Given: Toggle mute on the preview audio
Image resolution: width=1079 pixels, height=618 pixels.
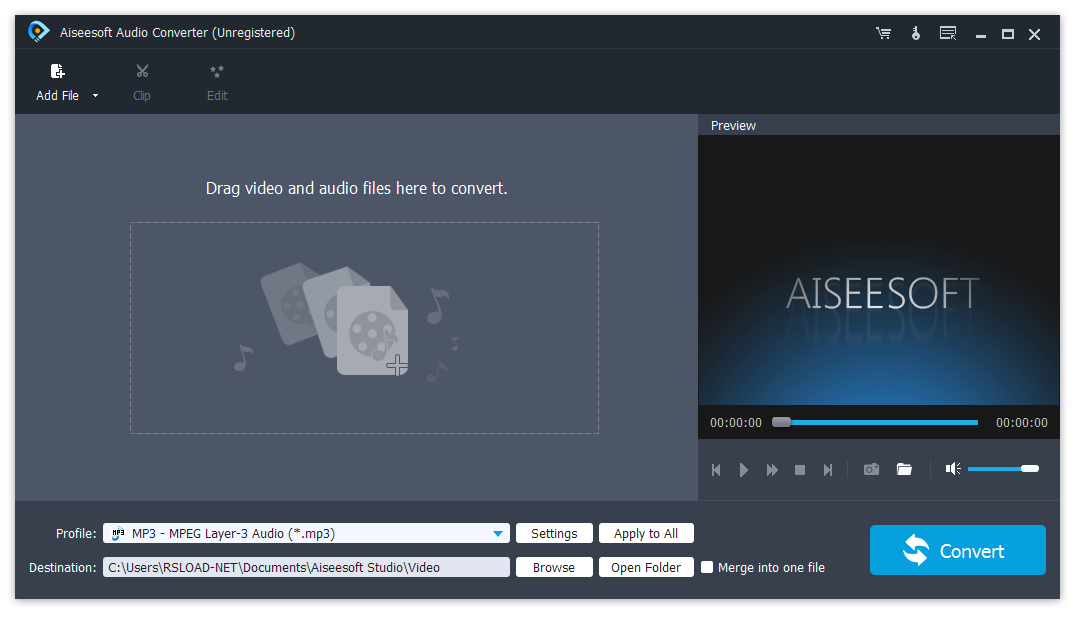Looking at the screenshot, I should [952, 468].
